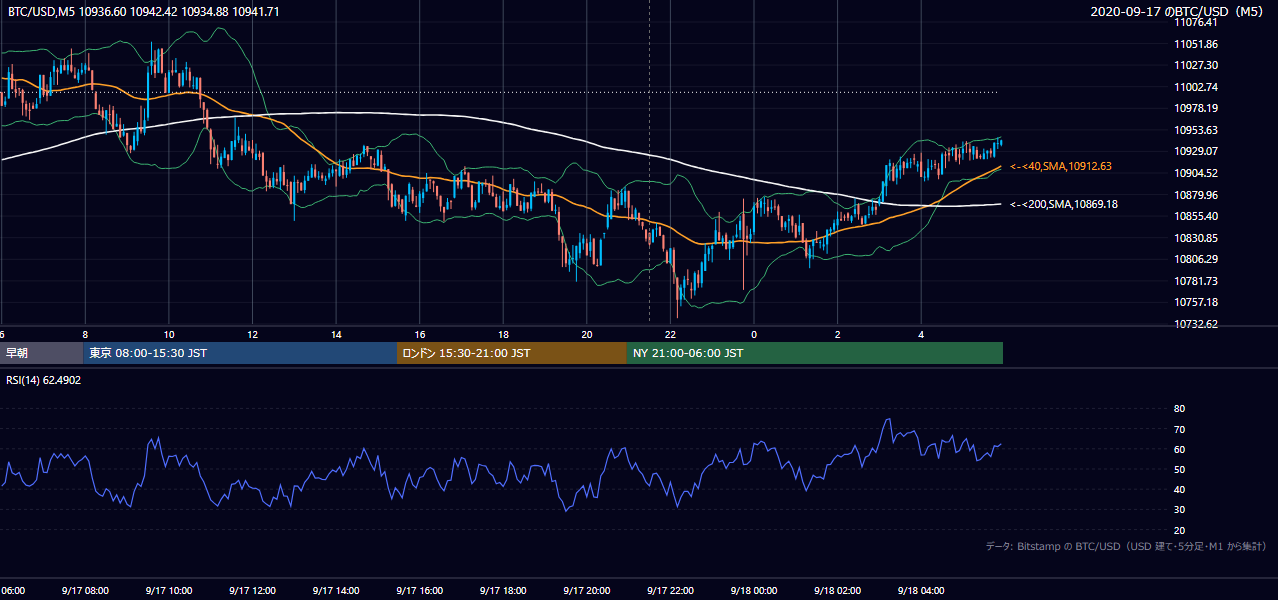
Task: Click price axis value 10757.18
Action: point(1195,302)
